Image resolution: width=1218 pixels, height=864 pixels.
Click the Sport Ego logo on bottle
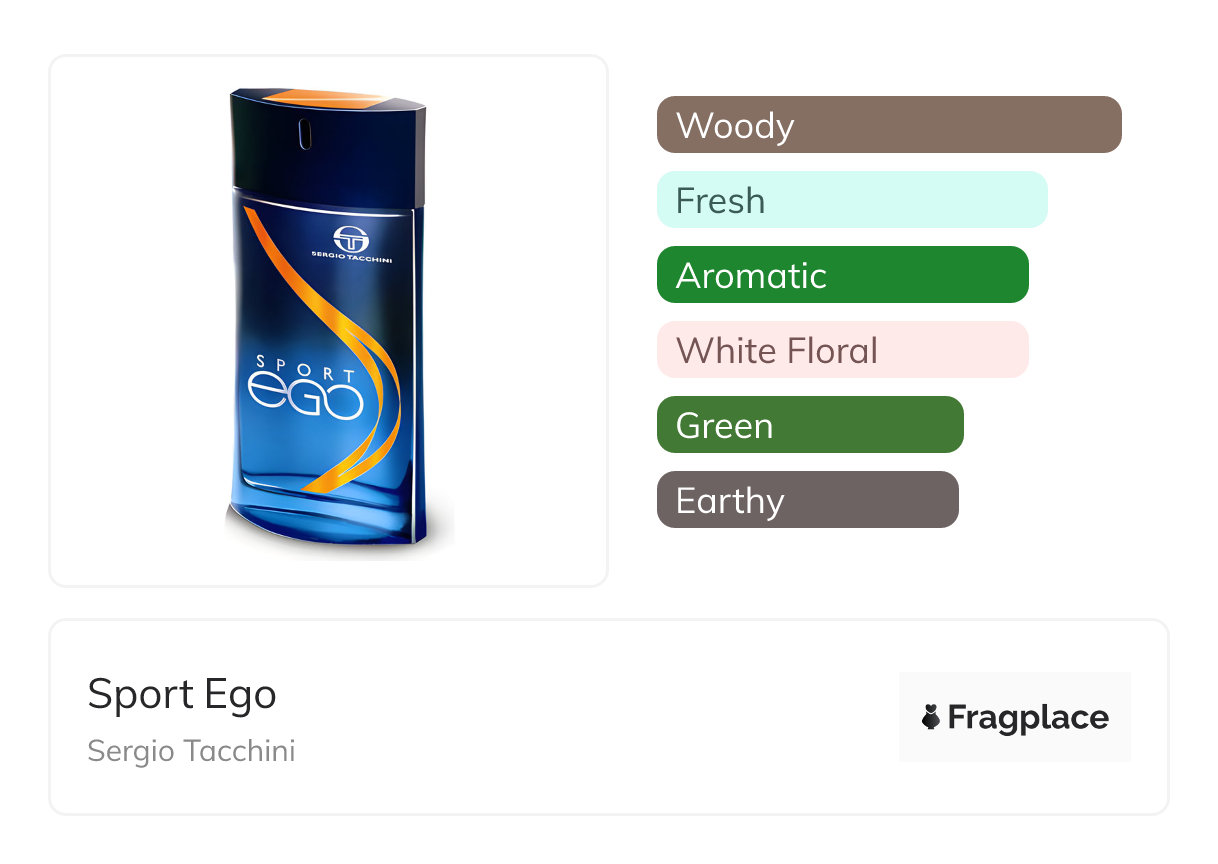click(x=306, y=390)
